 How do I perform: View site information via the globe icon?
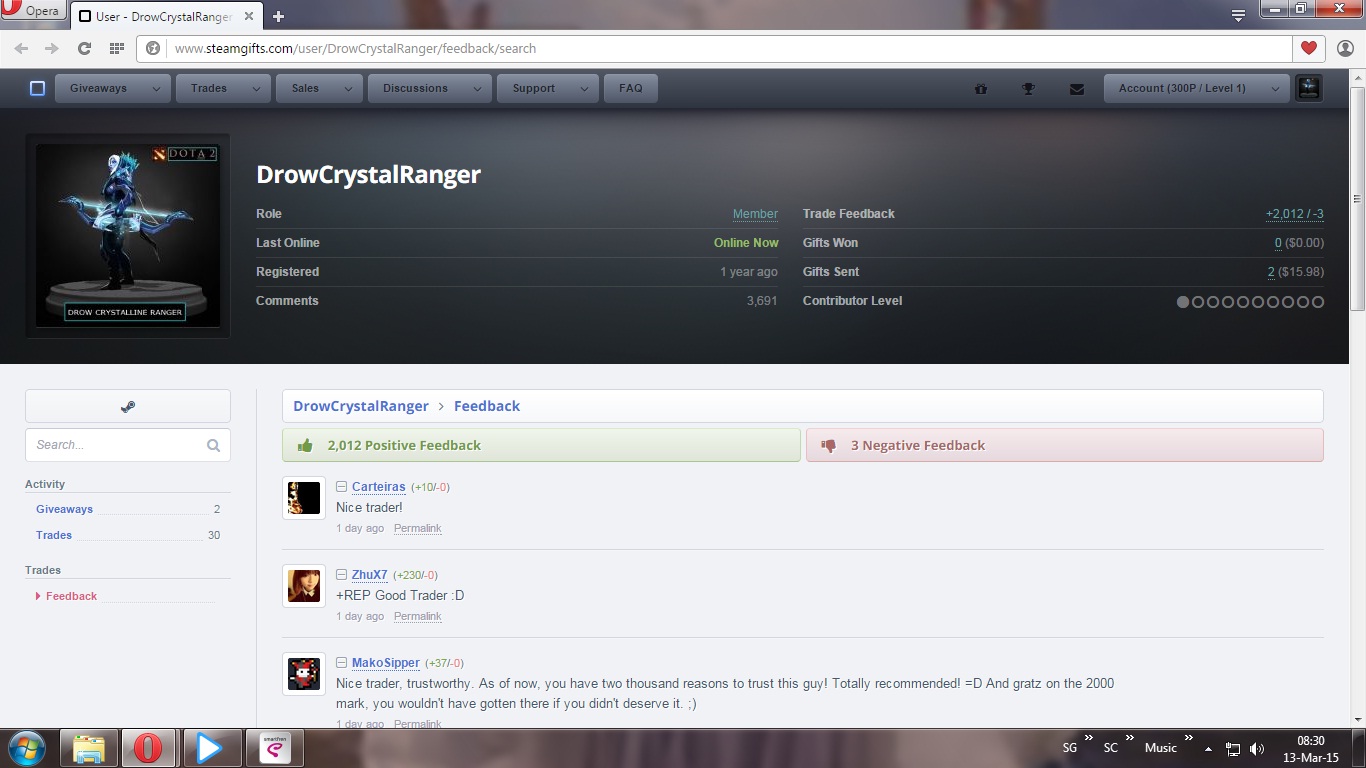[x=153, y=48]
